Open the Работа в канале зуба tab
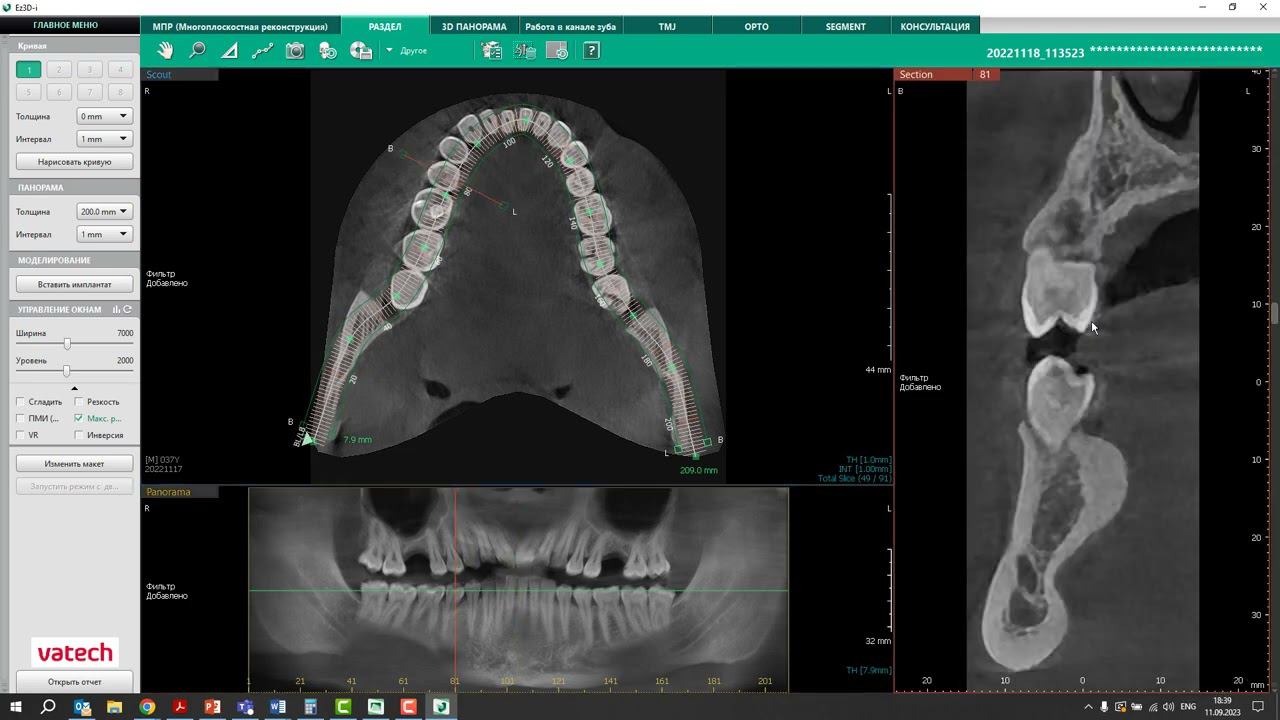1280x720 pixels. [570, 26]
